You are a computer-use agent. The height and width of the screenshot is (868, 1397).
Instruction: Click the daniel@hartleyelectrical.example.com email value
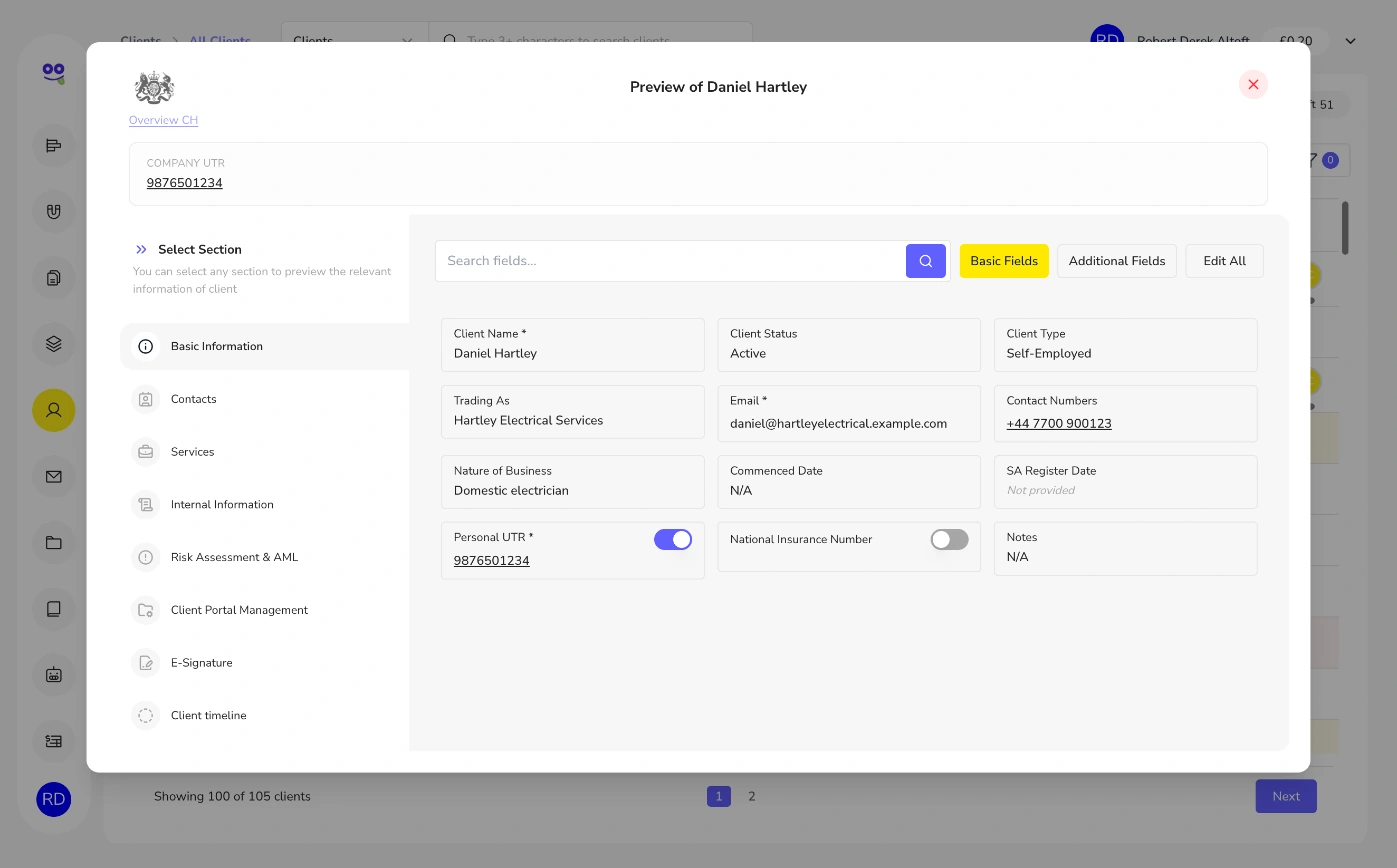838,423
